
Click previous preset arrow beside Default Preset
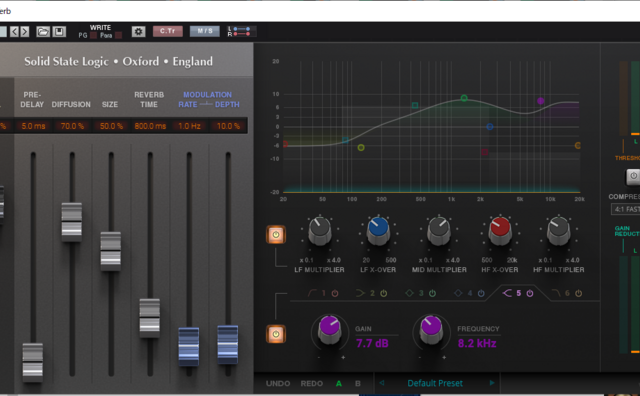coord(382,383)
